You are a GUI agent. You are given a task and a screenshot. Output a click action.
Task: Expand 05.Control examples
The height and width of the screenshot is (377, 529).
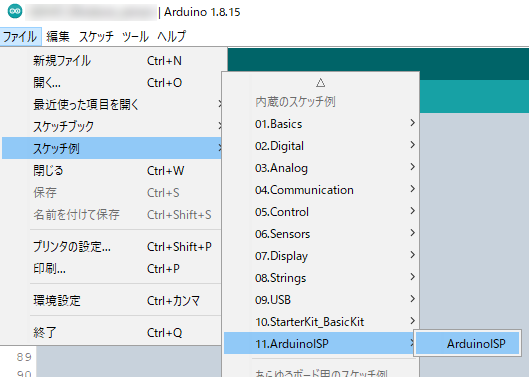point(321,212)
